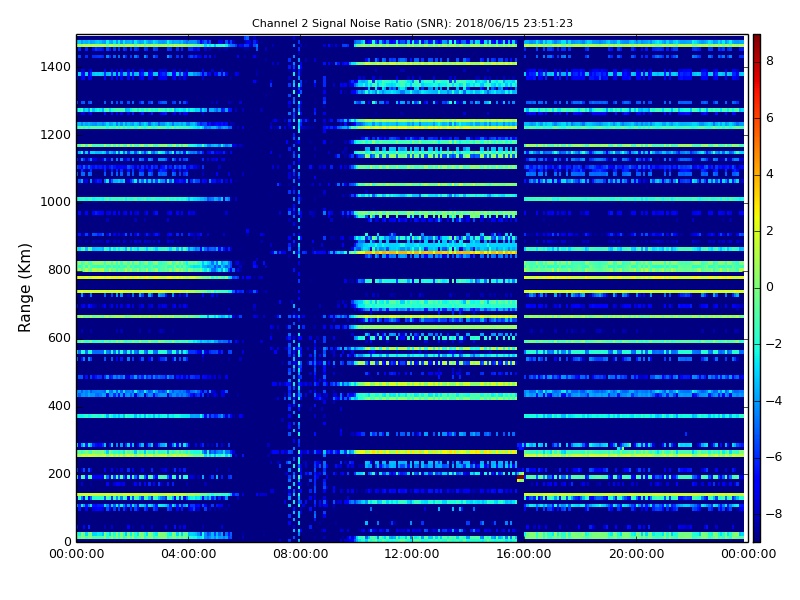
Task: Click the 20:00:00 time axis label
Action: coord(636,554)
